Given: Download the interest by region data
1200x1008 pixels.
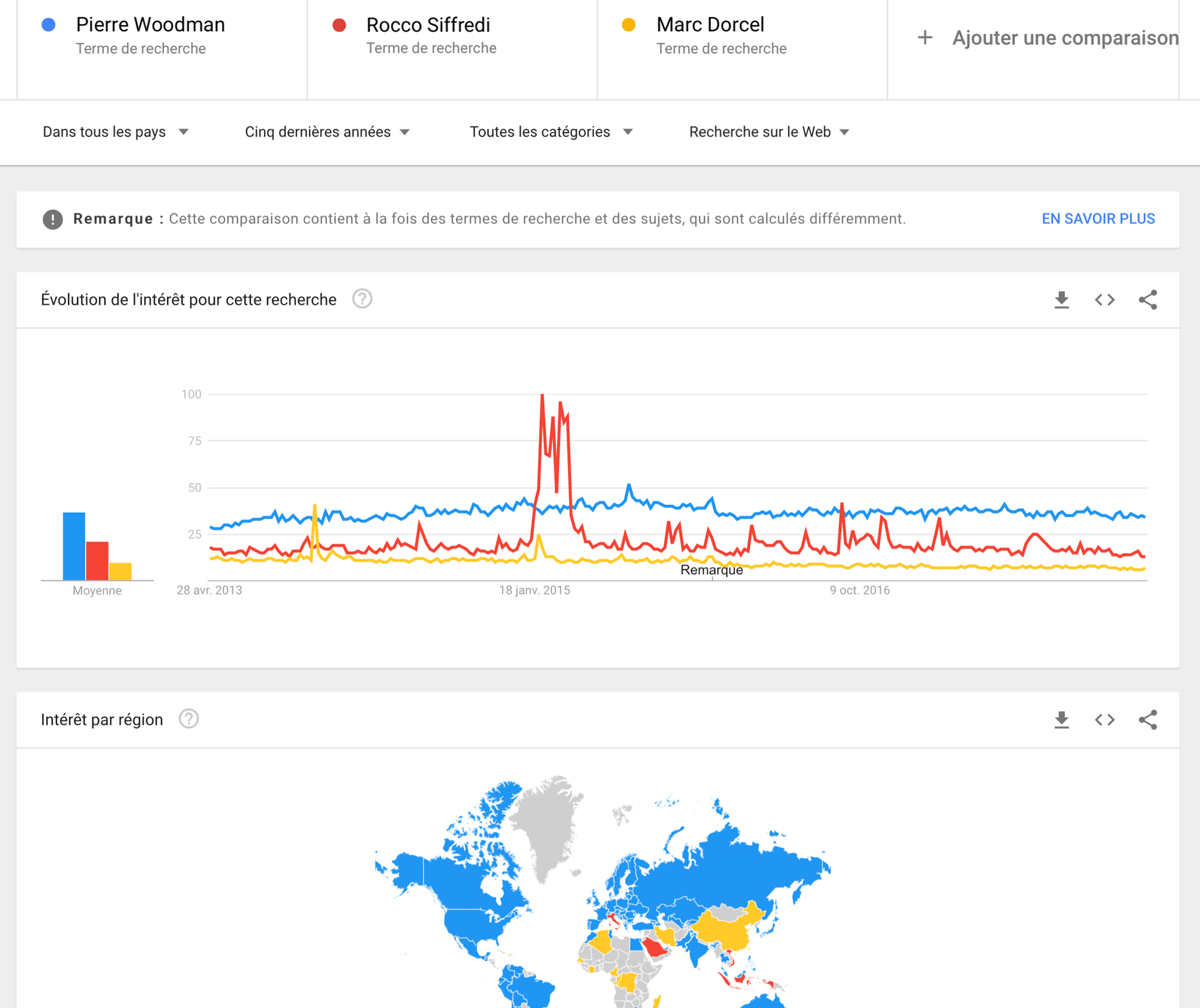Looking at the screenshot, I should (1061, 719).
